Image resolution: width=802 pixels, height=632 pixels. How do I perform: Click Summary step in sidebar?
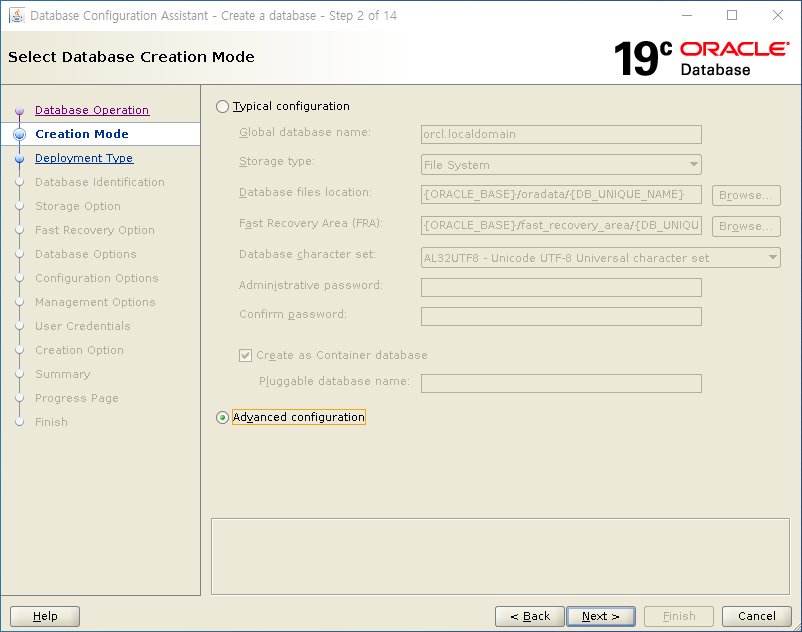(62, 374)
